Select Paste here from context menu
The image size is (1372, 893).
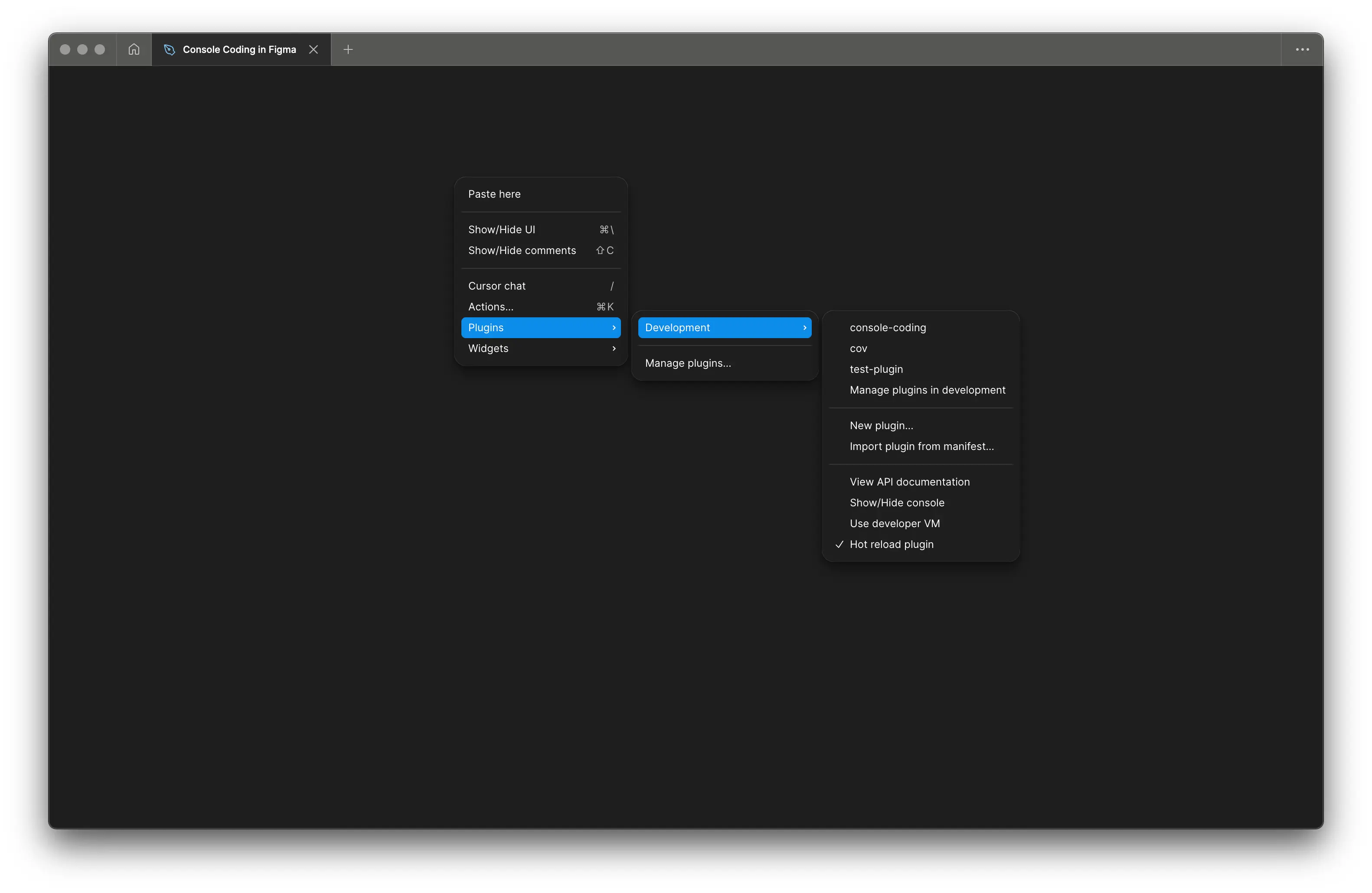[494, 194]
